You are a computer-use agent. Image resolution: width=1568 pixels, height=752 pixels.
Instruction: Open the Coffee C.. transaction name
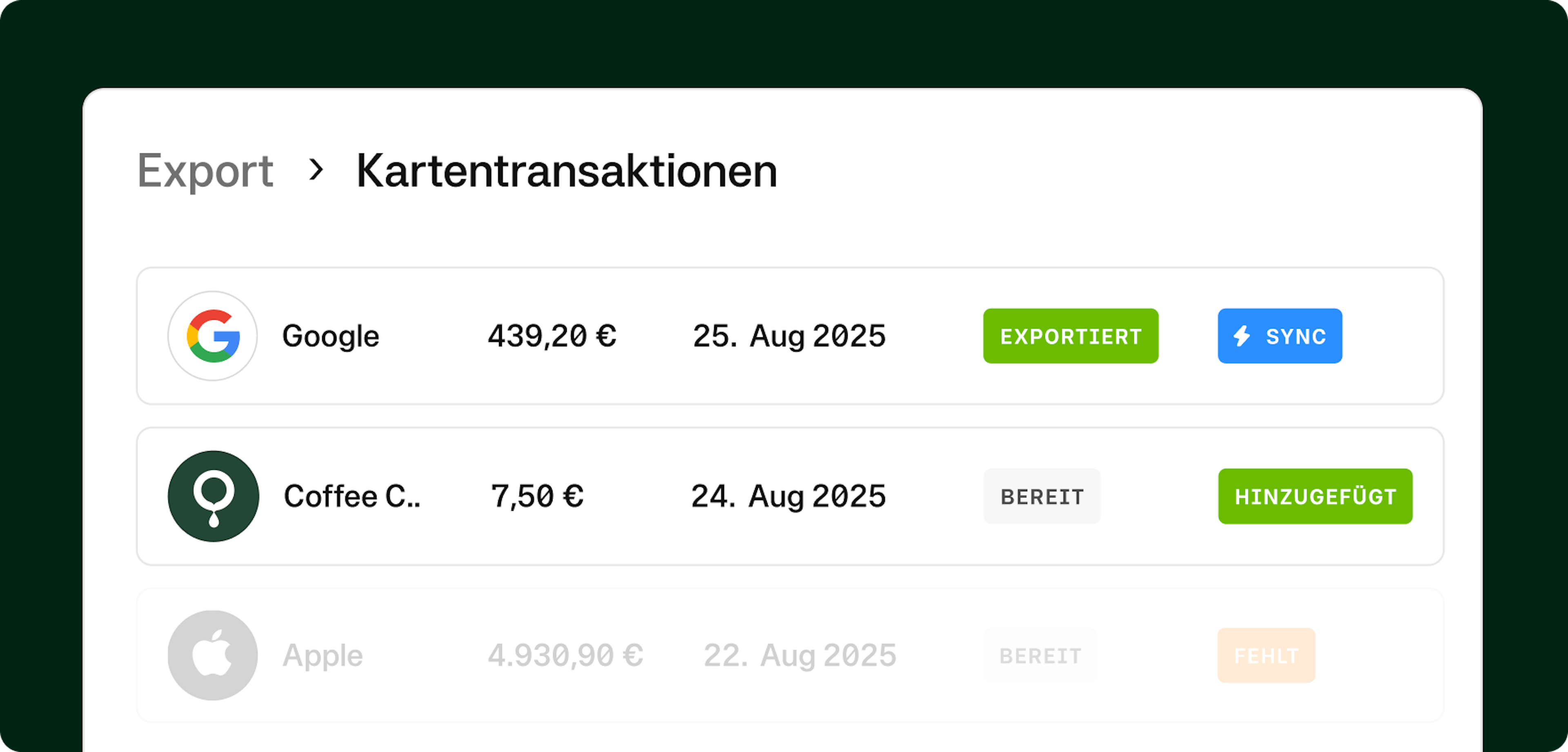pyautogui.click(x=352, y=496)
